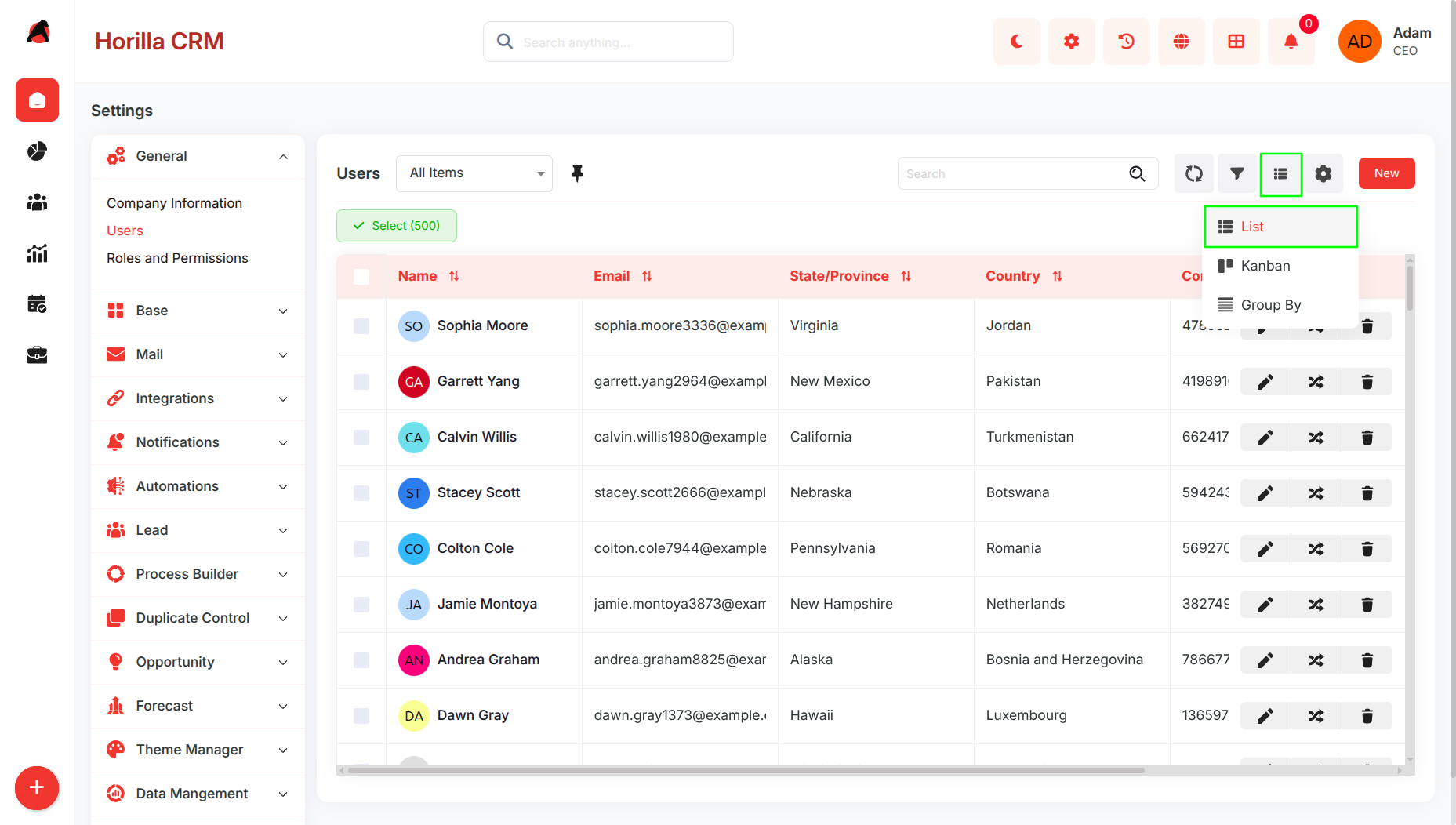
Task: Focus the Search anything field
Action: coord(608,42)
